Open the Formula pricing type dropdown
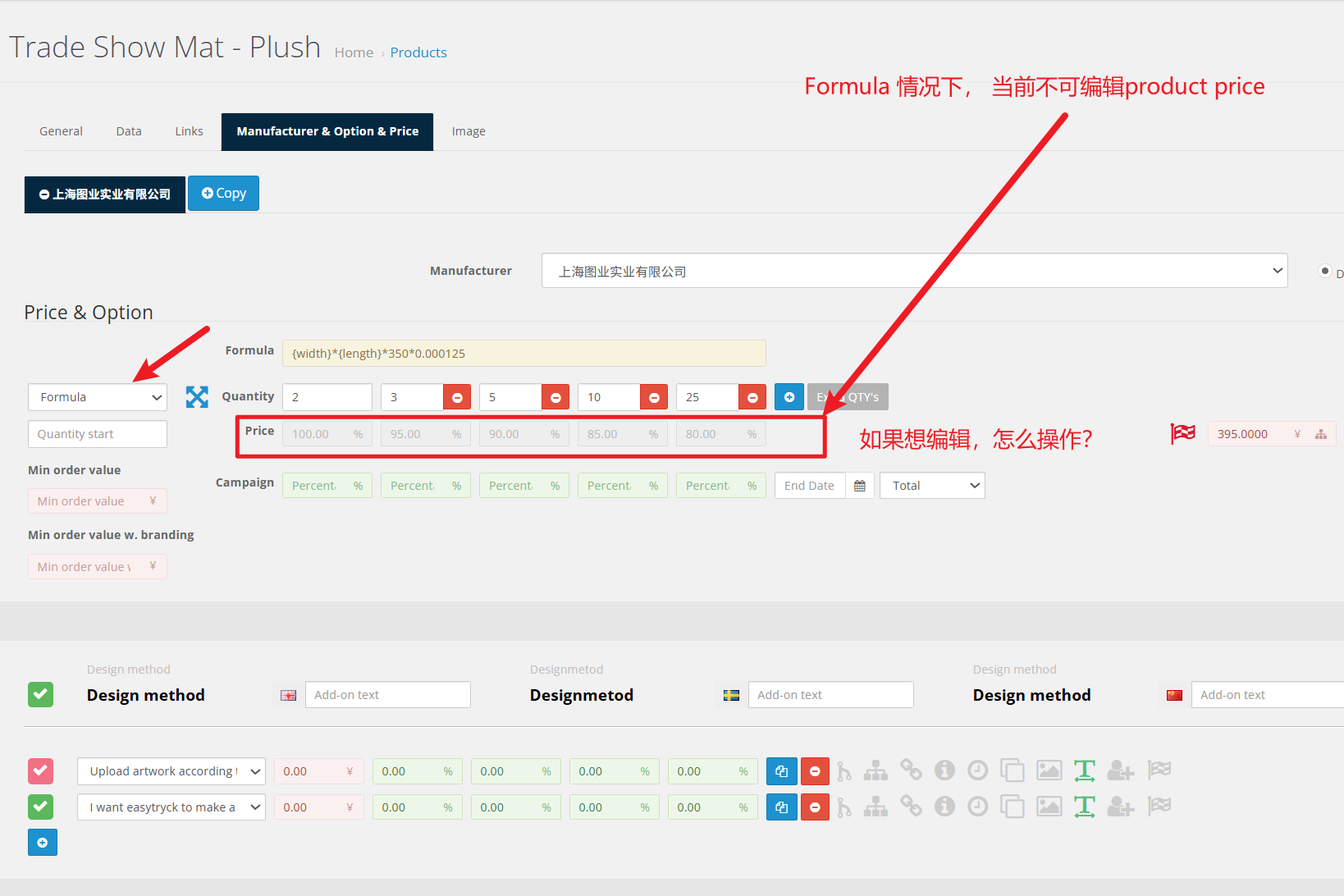 pyautogui.click(x=98, y=397)
